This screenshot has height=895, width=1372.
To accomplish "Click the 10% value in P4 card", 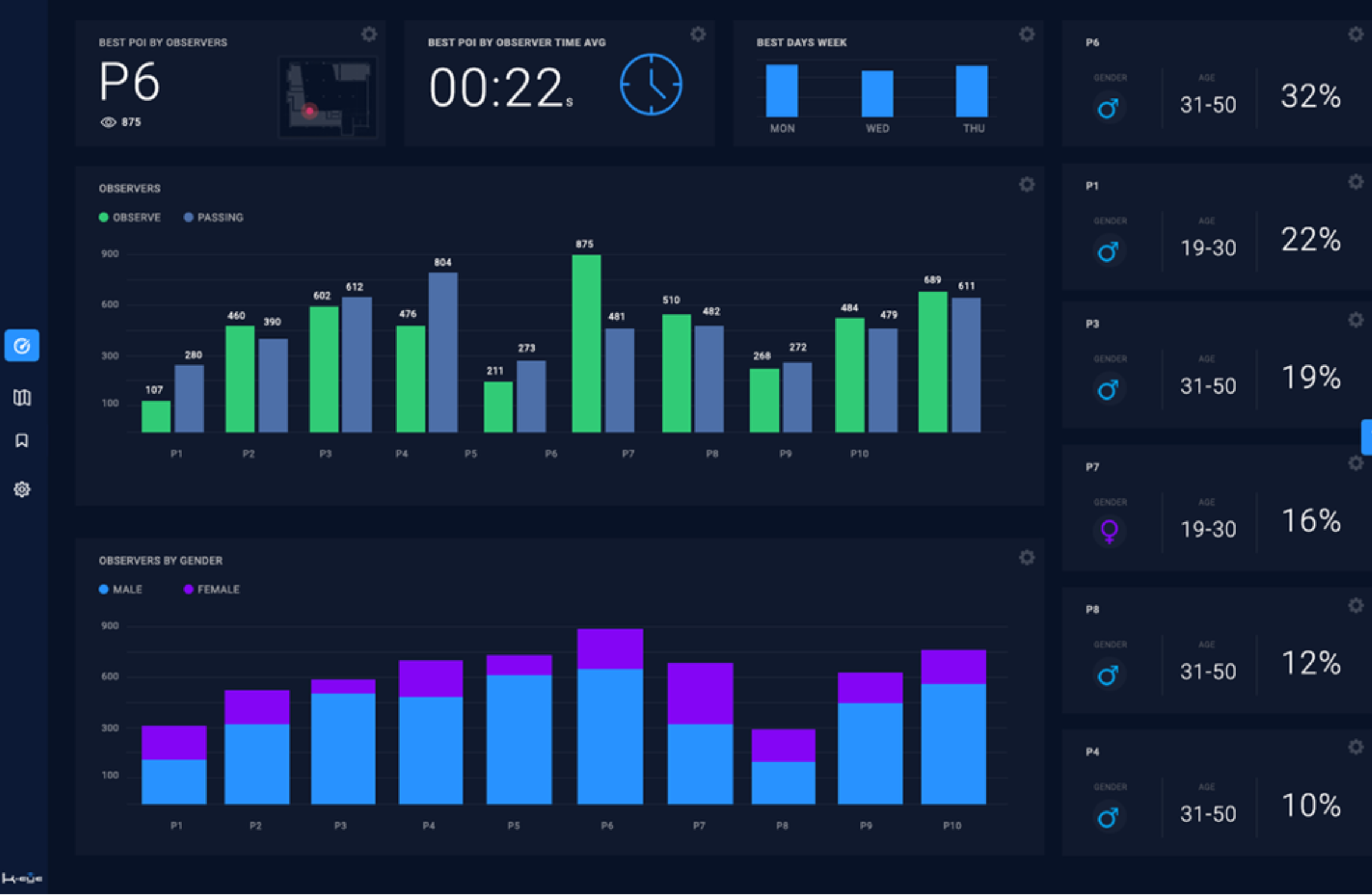I will pos(1311,804).
